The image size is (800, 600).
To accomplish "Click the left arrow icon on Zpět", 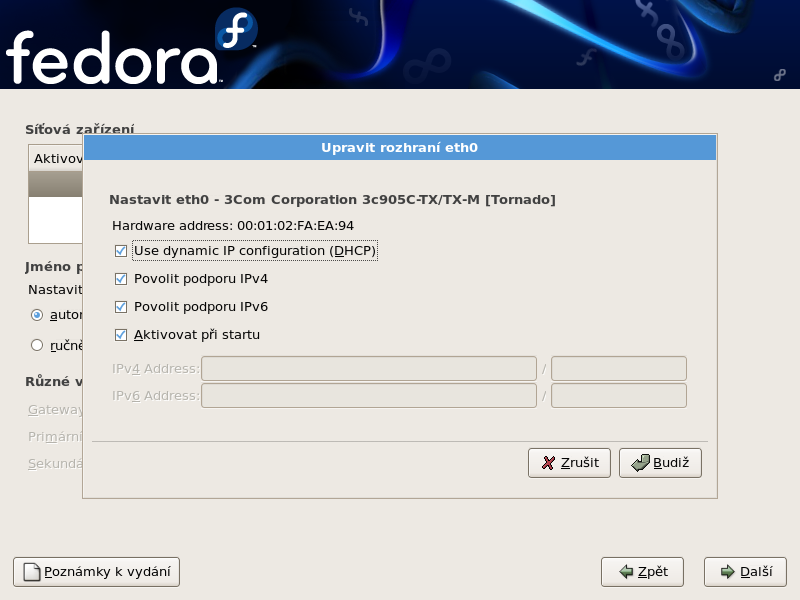I will point(626,572).
